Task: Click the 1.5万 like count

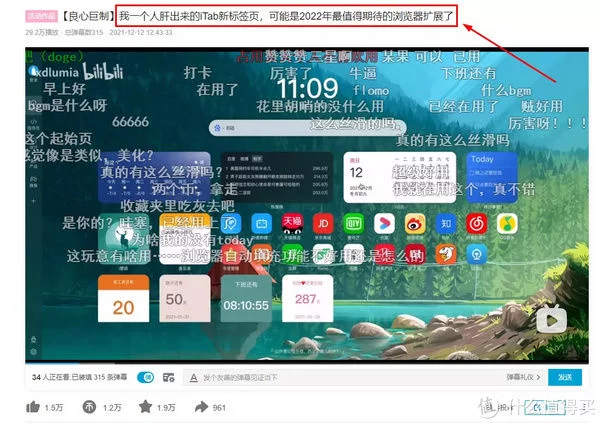Action: click(54, 408)
